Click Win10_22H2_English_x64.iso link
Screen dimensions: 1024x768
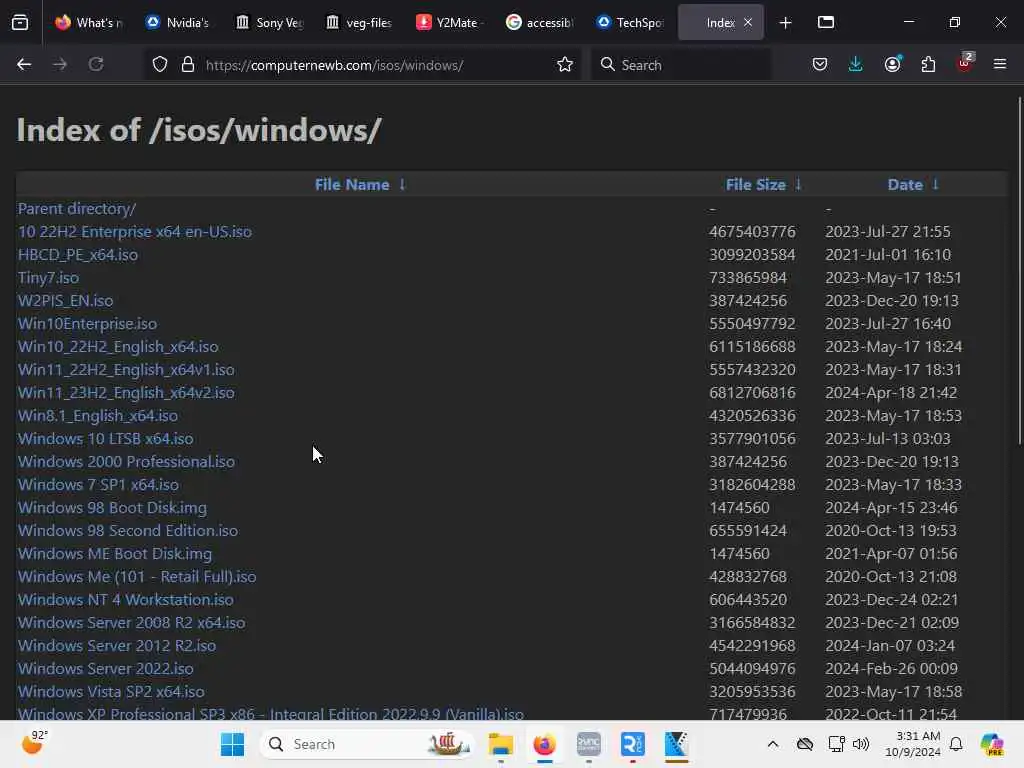(118, 347)
